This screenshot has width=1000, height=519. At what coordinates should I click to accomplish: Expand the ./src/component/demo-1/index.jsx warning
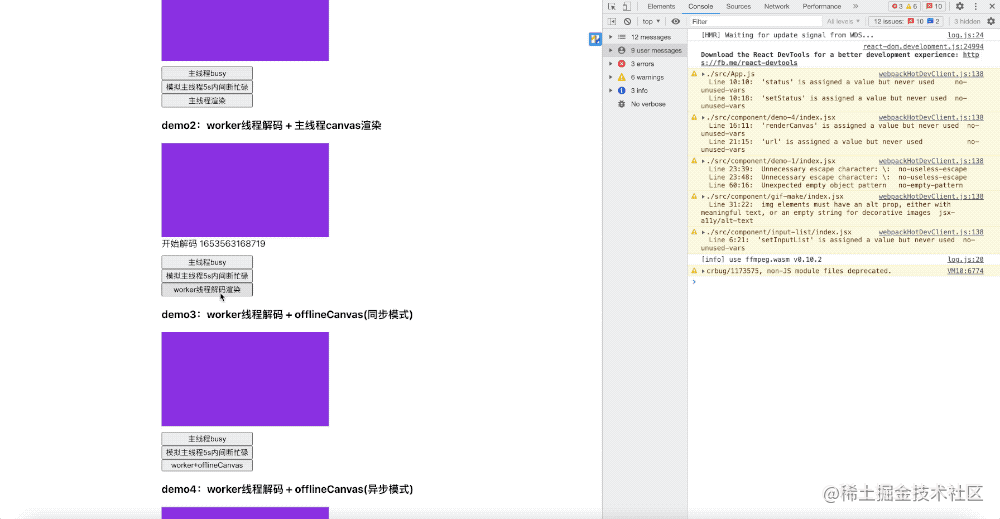pyautogui.click(x=703, y=161)
